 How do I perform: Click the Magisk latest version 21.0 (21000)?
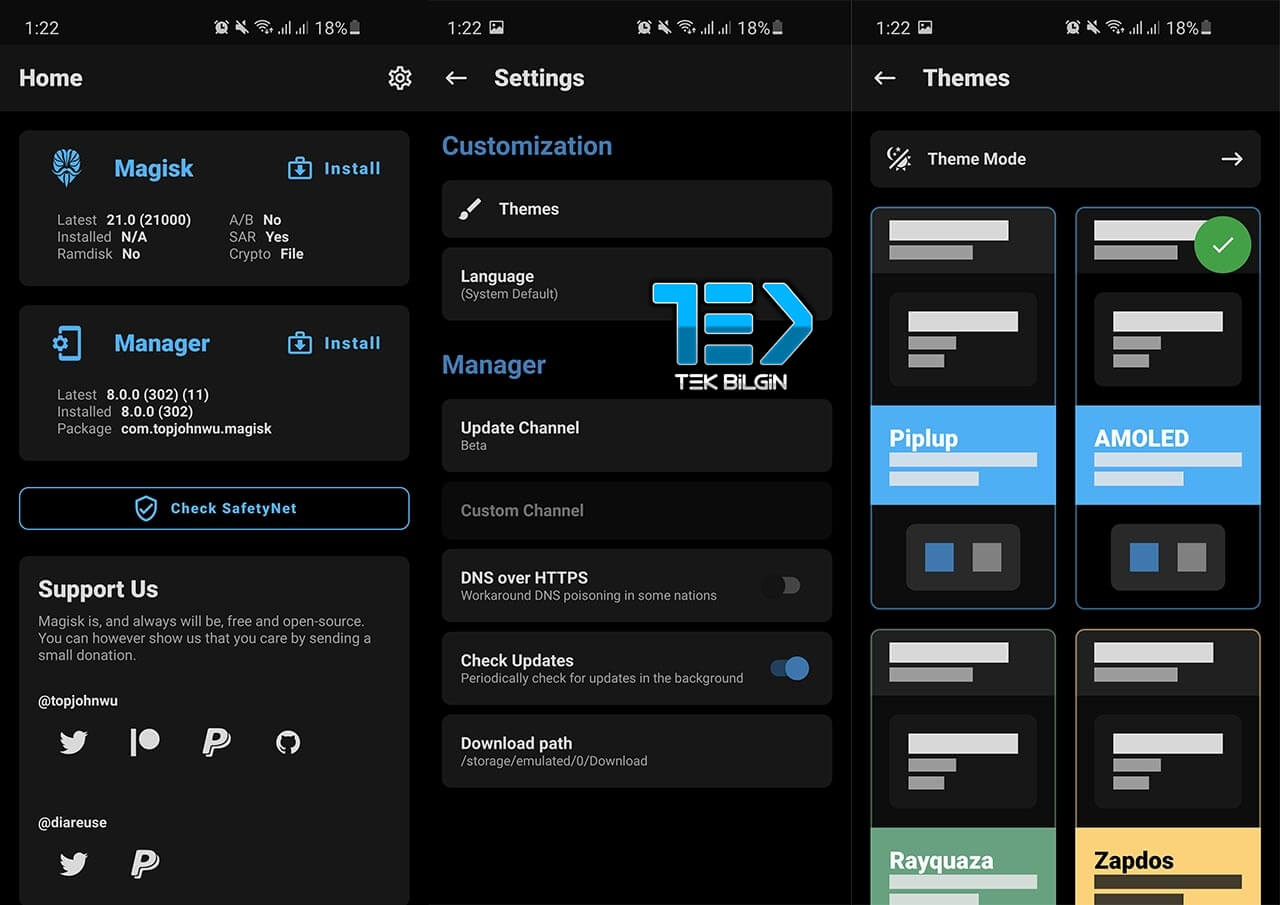tap(149, 220)
